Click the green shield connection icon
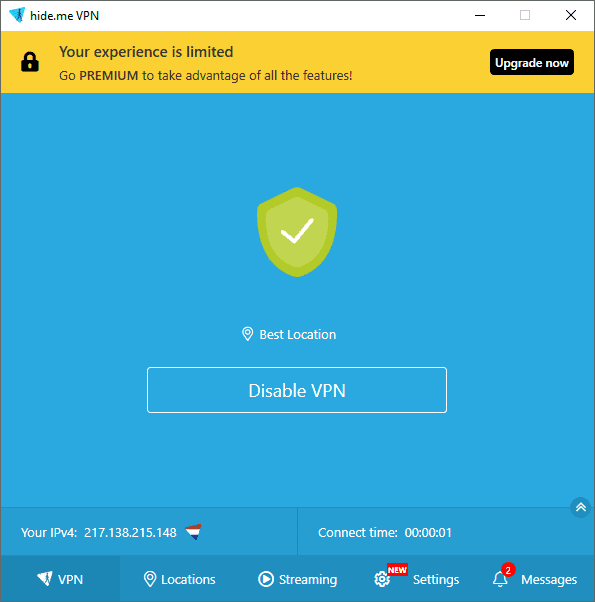This screenshot has width=595, height=602. (x=297, y=232)
